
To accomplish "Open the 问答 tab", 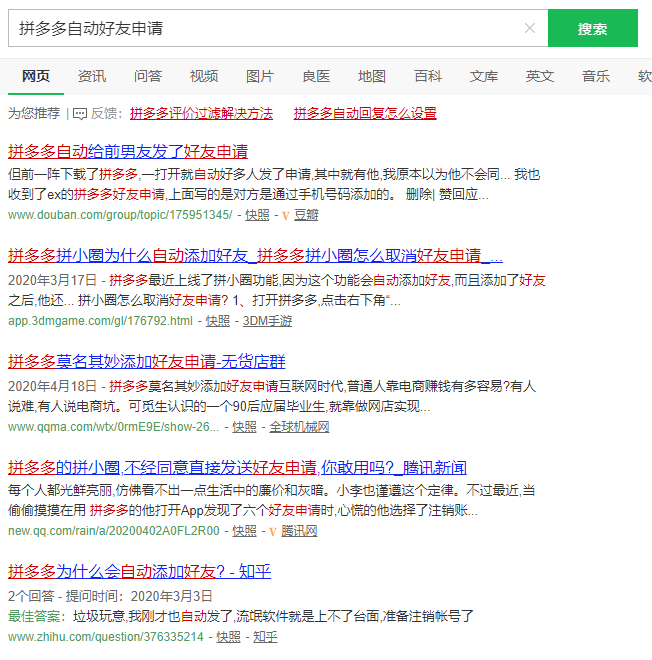I will [148, 76].
